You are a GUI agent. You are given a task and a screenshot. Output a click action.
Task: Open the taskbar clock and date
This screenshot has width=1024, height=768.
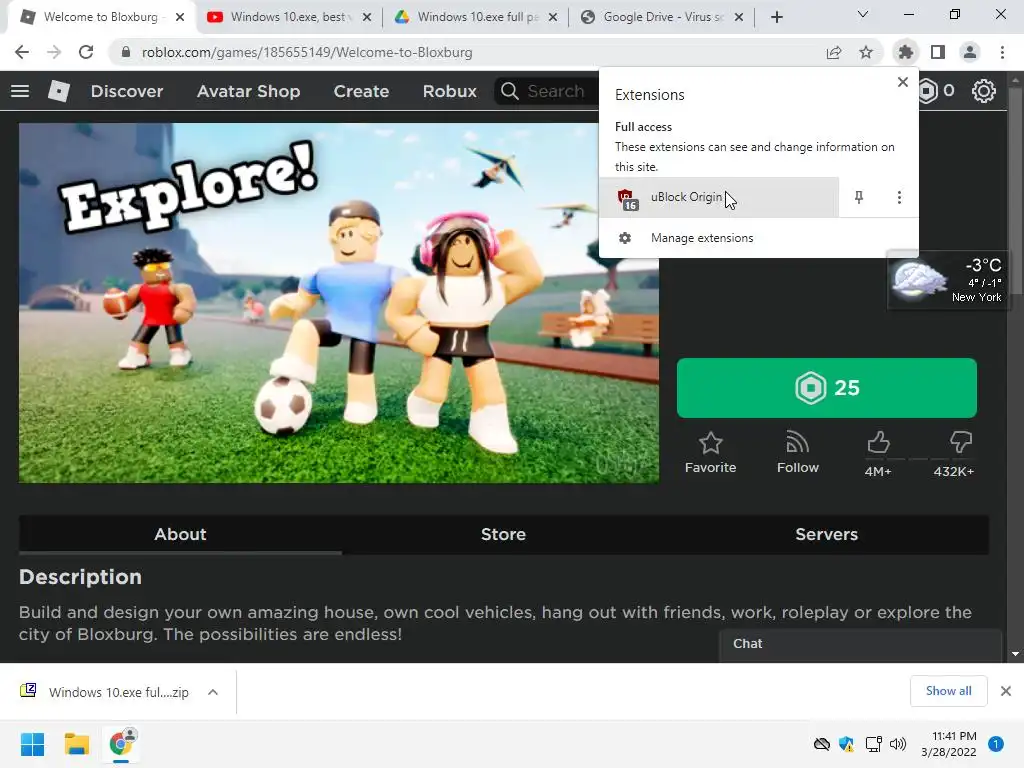tap(948, 744)
